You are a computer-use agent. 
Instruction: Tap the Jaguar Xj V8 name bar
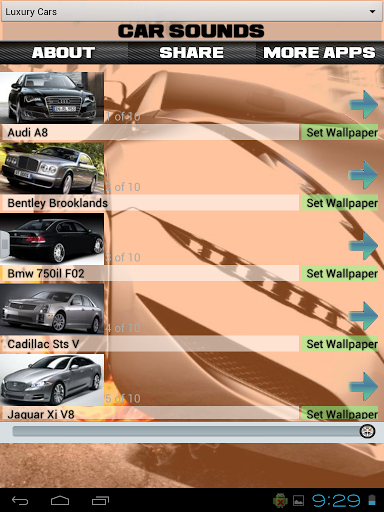tap(150, 413)
